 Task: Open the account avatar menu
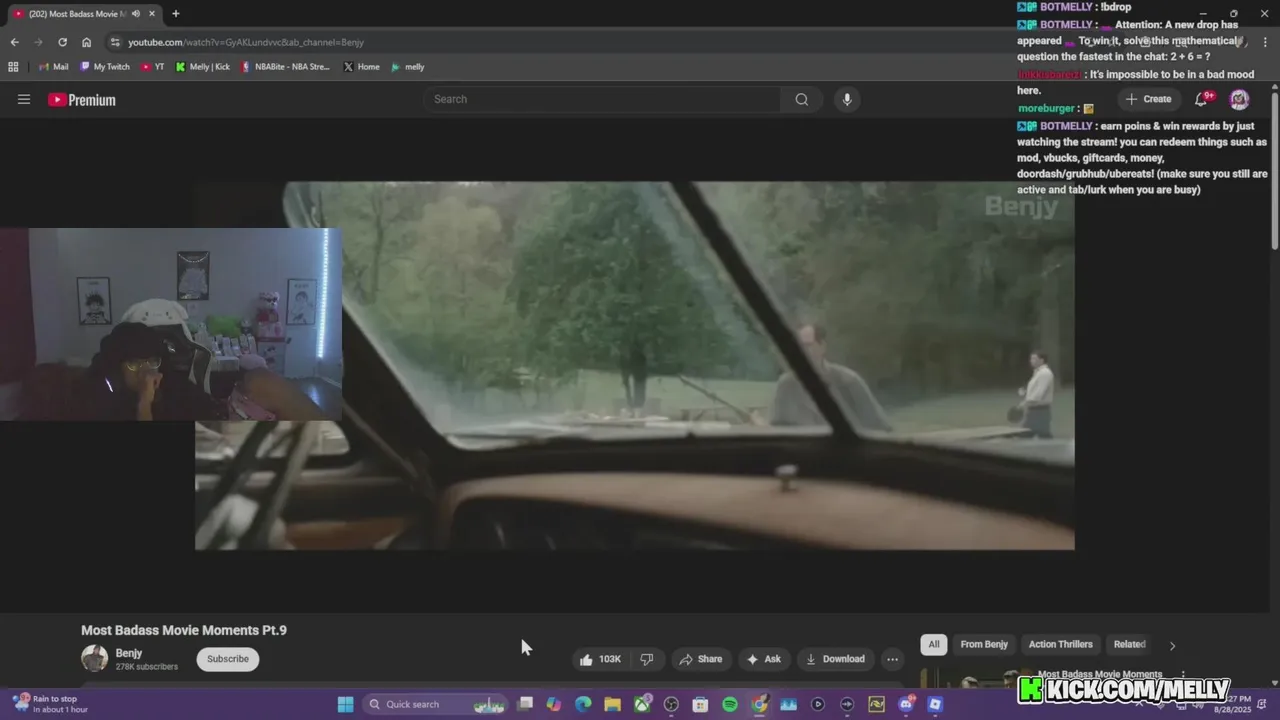pos(1239,99)
